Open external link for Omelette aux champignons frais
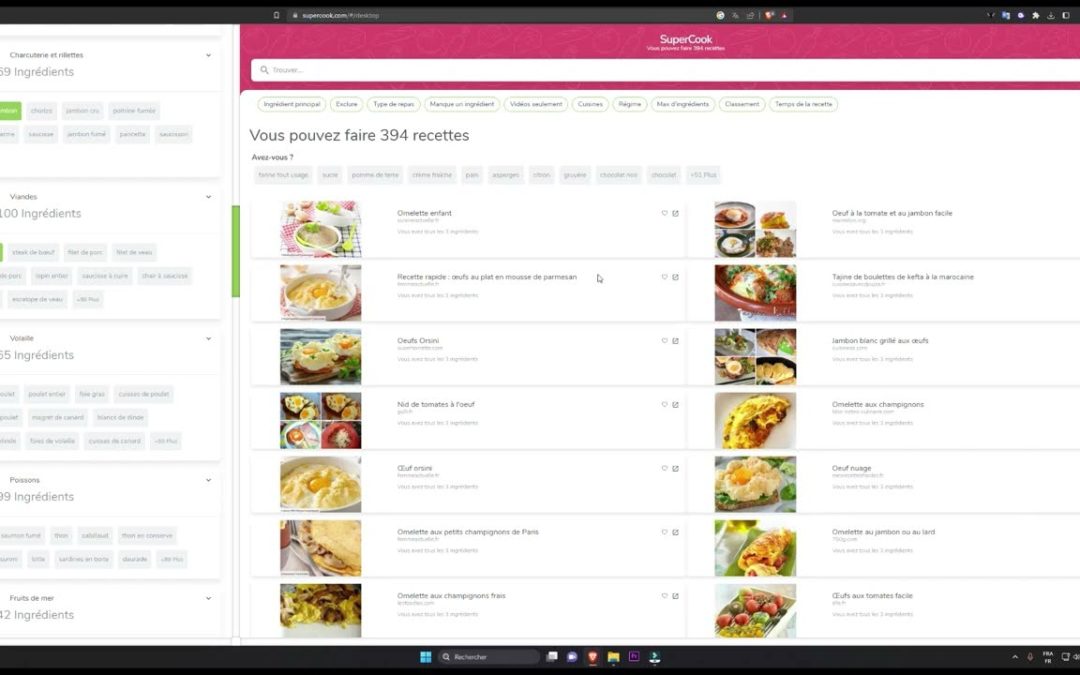The height and width of the screenshot is (675, 1080). click(x=675, y=596)
